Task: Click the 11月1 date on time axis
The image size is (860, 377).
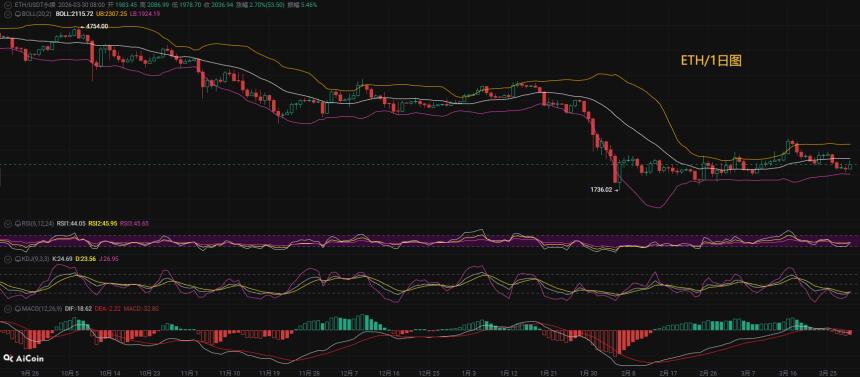Action: [x=189, y=373]
